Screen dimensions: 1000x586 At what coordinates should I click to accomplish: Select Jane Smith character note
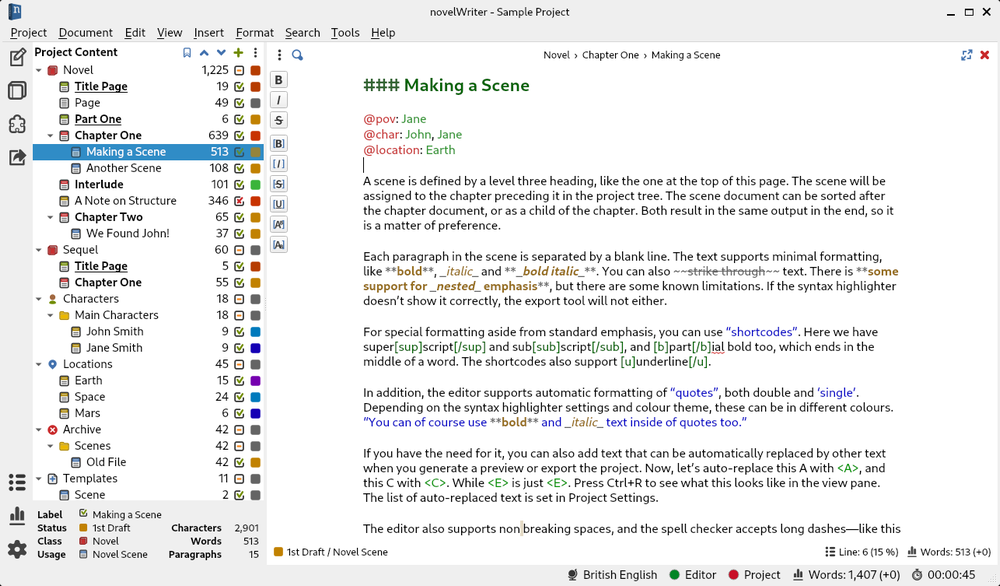(x=114, y=348)
